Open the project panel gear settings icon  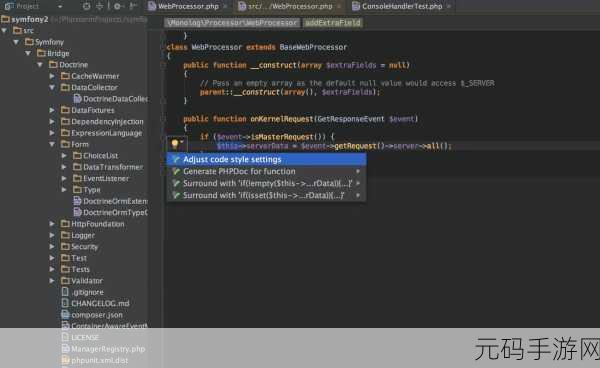117,7
